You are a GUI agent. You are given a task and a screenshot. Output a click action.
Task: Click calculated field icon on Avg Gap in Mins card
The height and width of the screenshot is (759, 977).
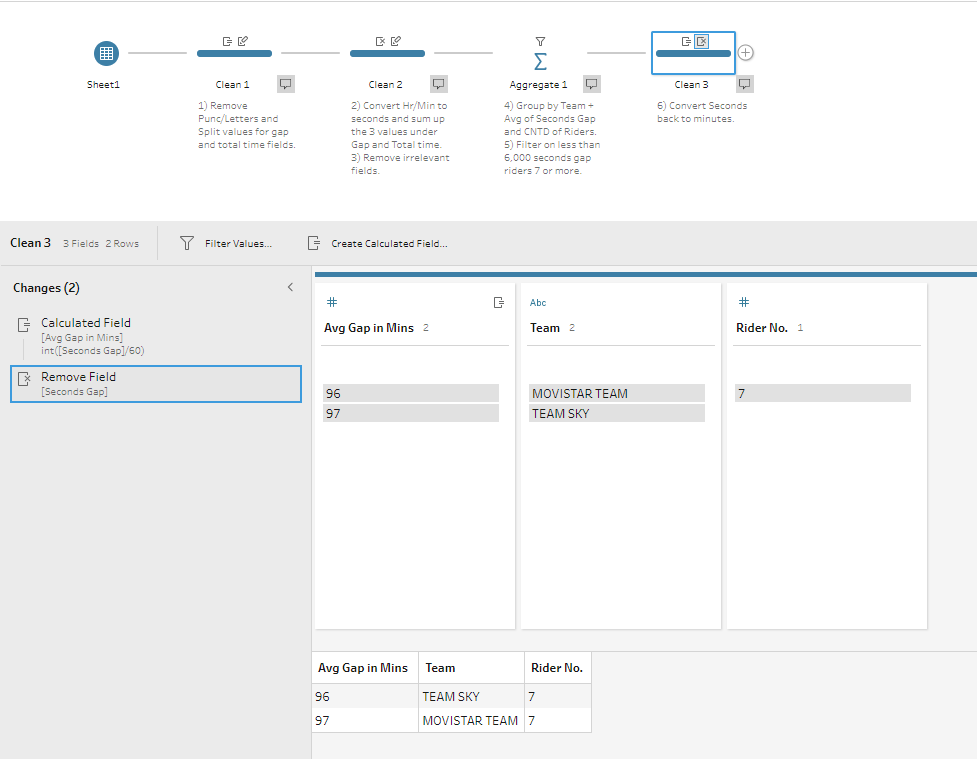pos(498,302)
